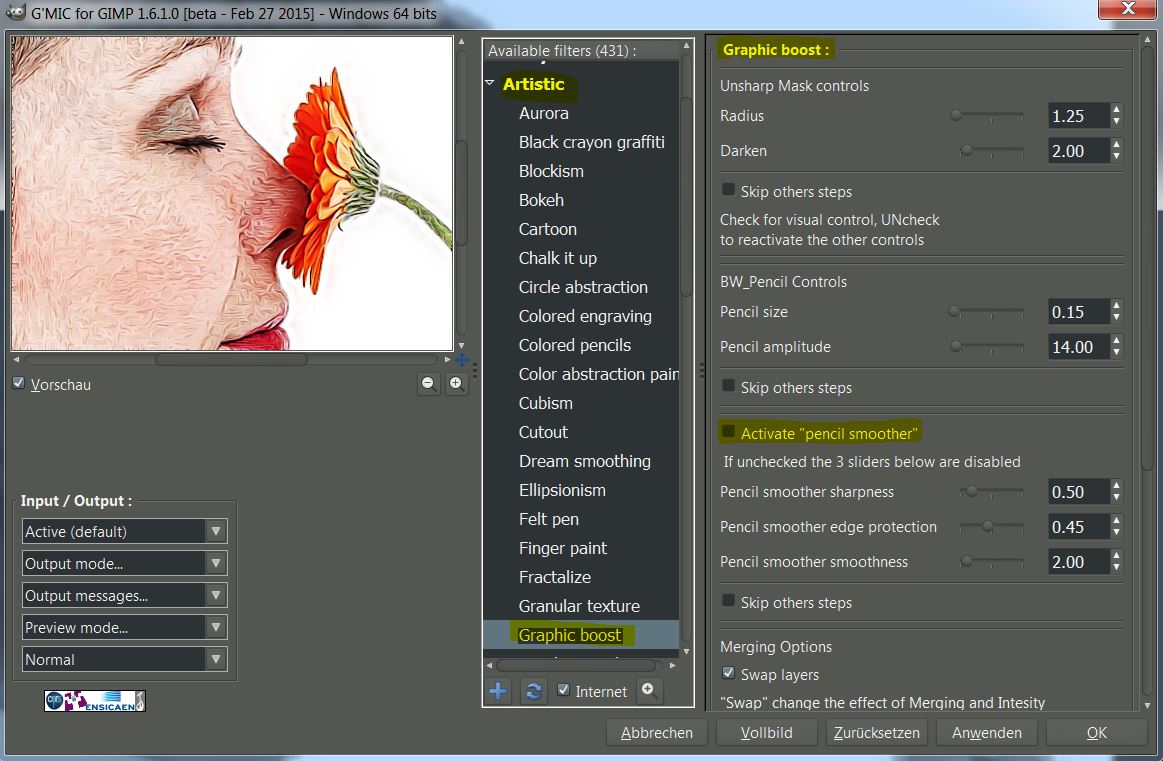The height and width of the screenshot is (761, 1163).
Task: Toggle the Vorschau preview checkbox
Action: pos(18,384)
